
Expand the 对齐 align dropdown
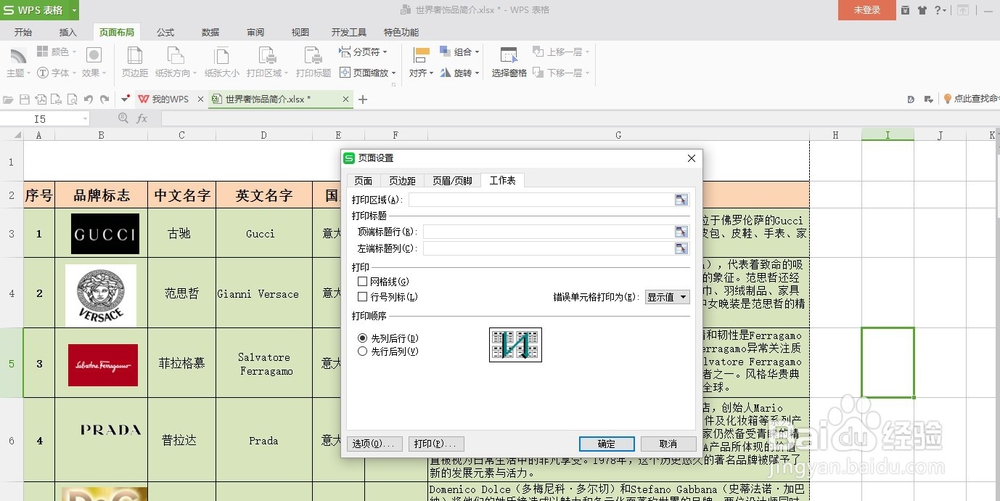click(432, 73)
